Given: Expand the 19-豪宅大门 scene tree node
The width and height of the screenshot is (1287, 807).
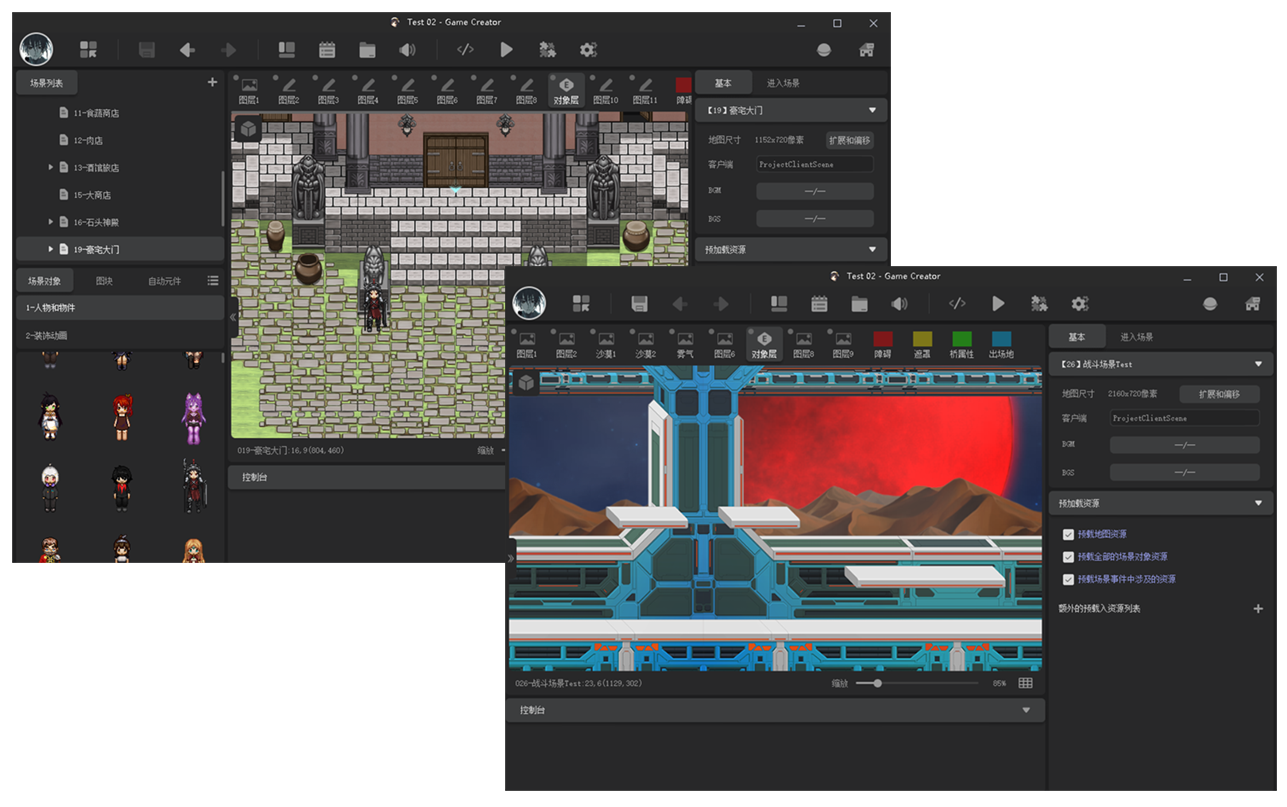Looking at the screenshot, I should (x=51, y=248).
